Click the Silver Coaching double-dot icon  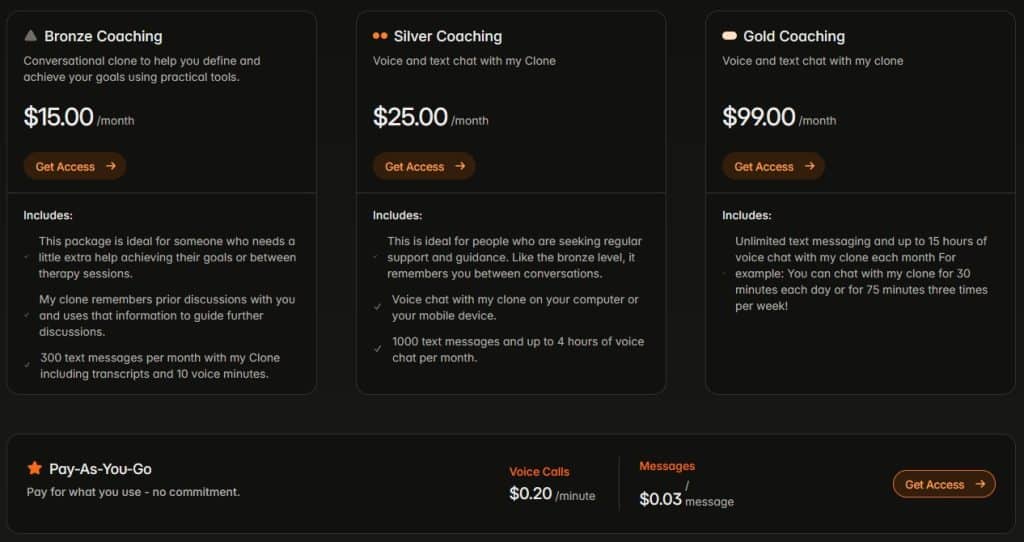click(x=380, y=36)
